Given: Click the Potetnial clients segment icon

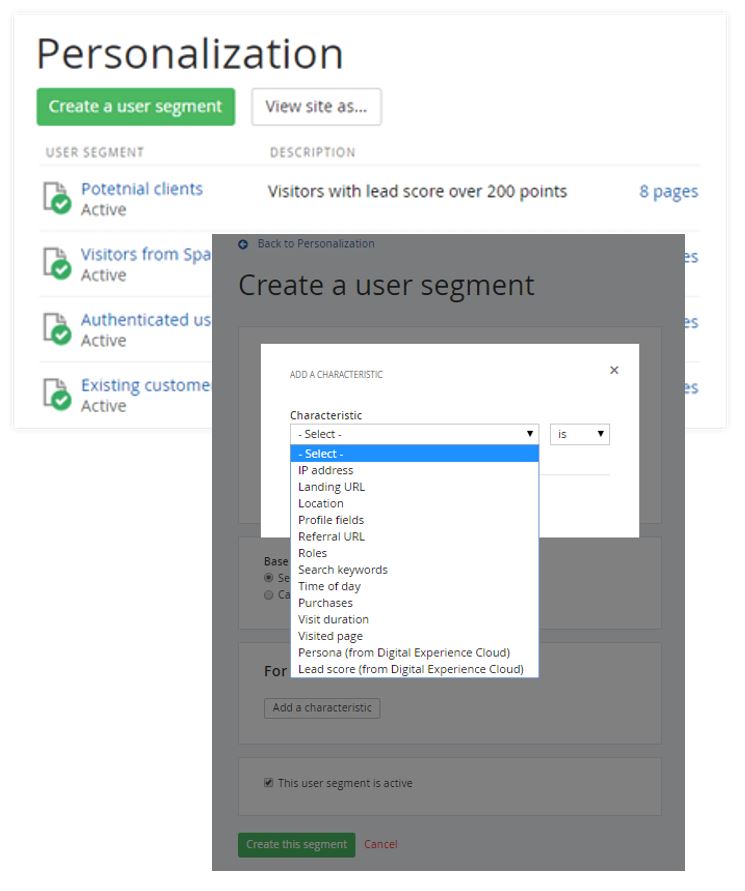Looking at the screenshot, I should [x=52, y=196].
